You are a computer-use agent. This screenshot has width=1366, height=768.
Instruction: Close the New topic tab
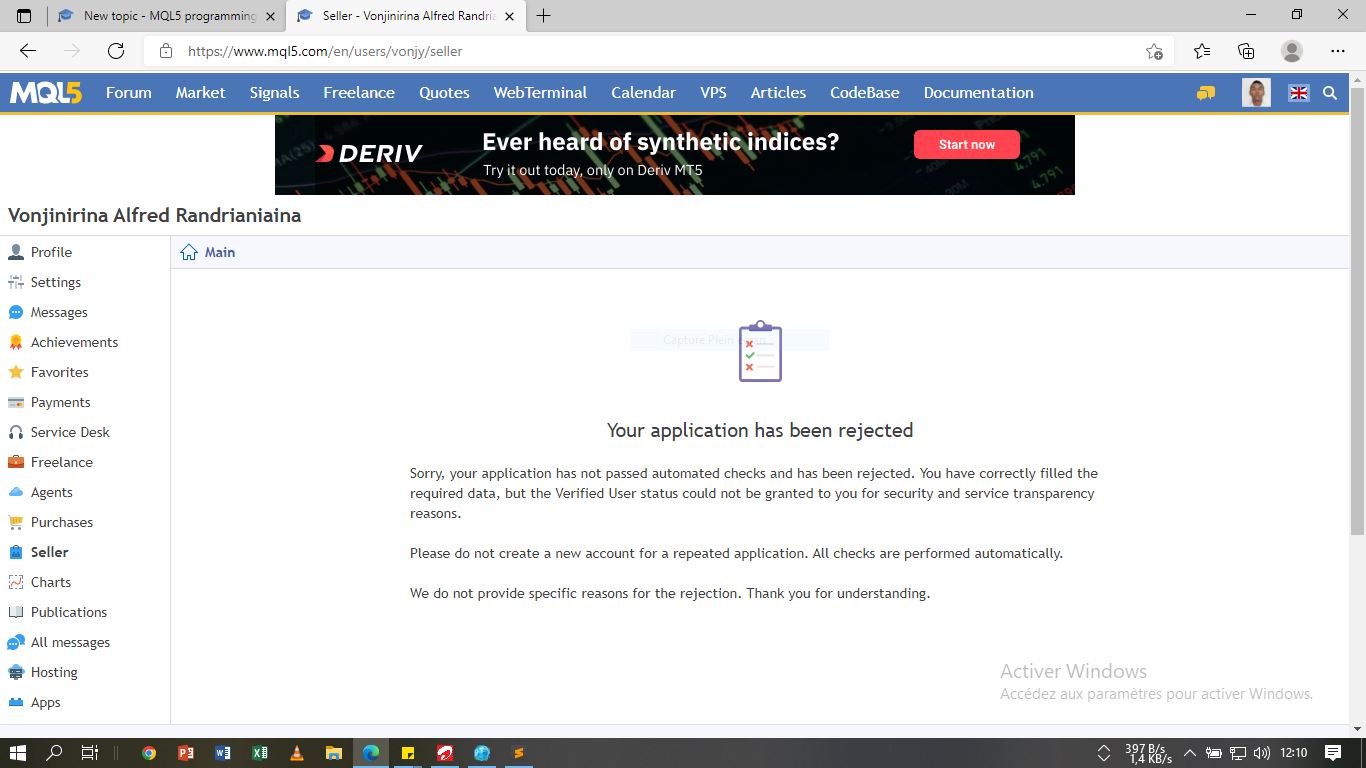270,16
